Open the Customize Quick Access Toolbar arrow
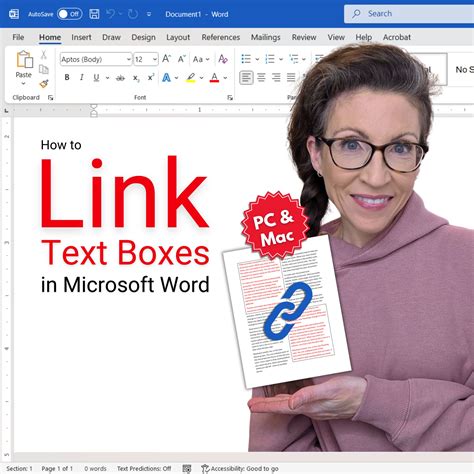This screenshot has width=474, height=474. pyautogui.click(x=149, y=14)
